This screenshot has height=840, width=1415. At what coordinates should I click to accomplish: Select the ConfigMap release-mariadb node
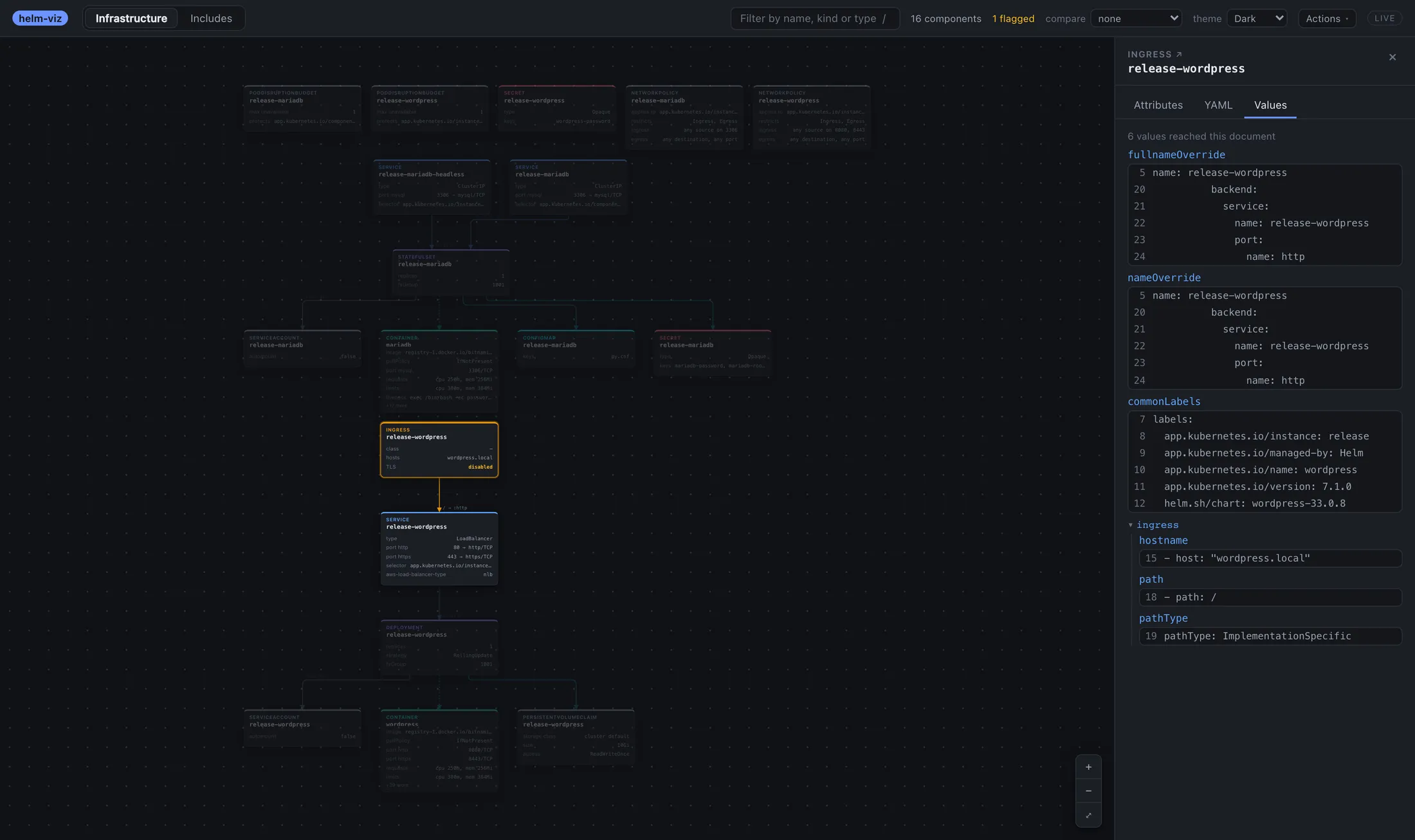[x=576, y=349]
